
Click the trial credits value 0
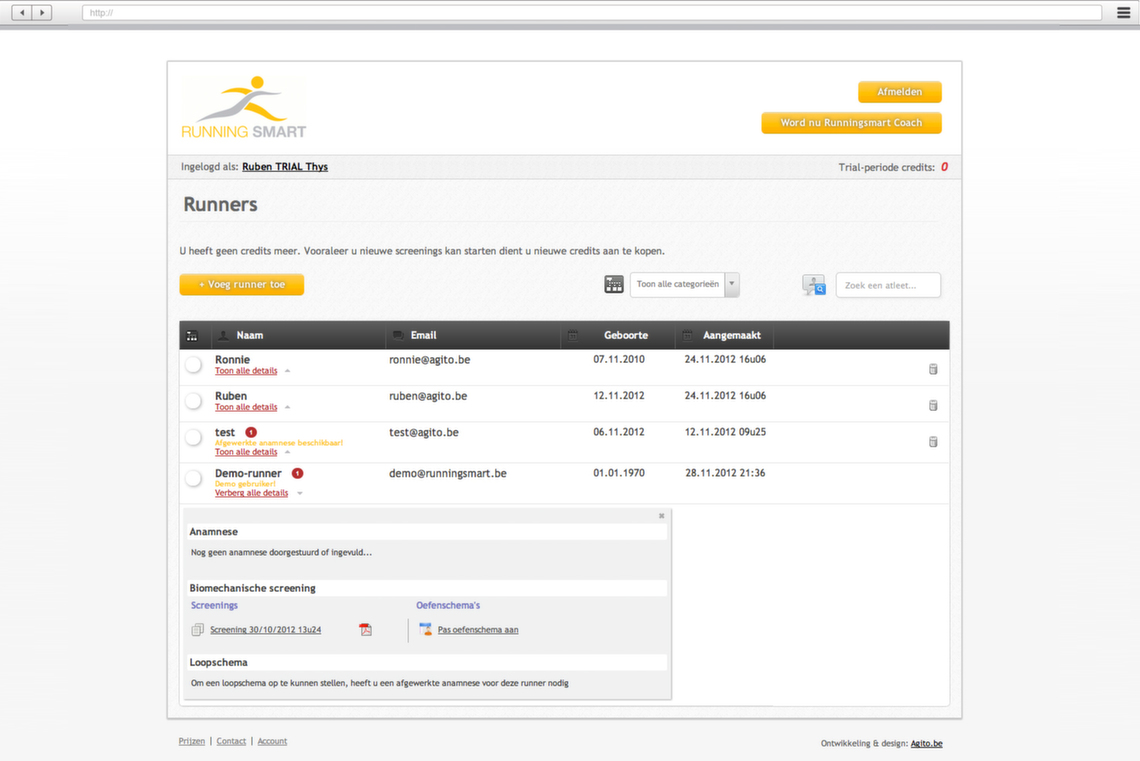(x=944, y=167)
